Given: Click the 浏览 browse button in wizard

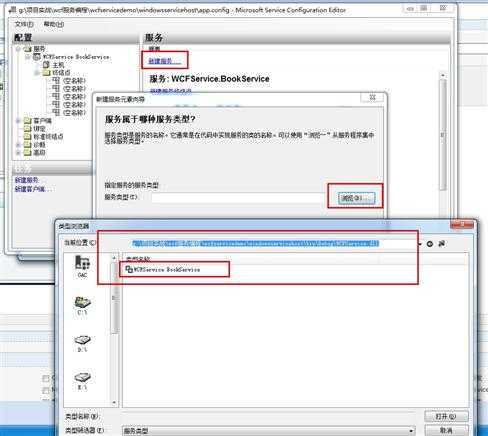Looking at the screenshot, I should point(356,198).
